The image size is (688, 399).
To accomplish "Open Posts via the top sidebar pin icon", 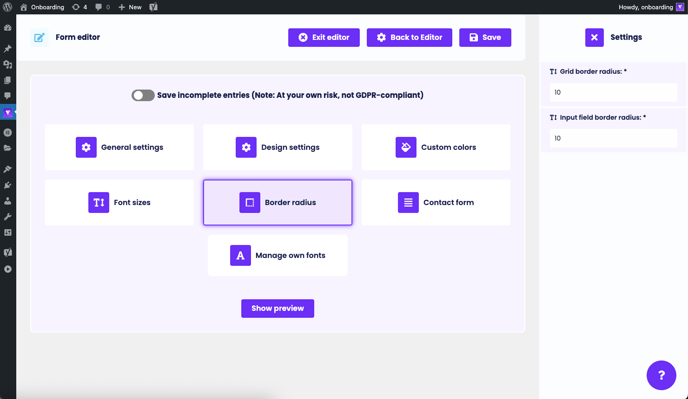I will point(7,48).
